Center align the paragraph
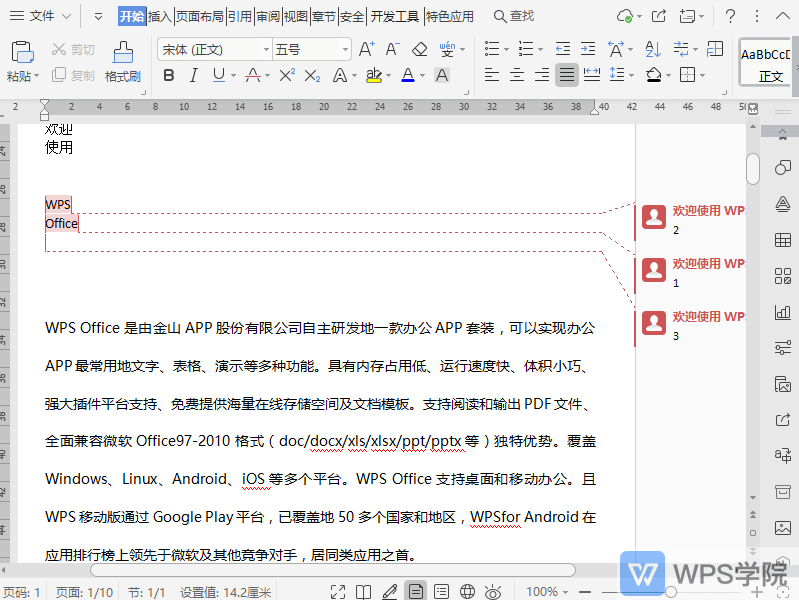Image resolution: width=799 pixels, height=600 pixels. [517, 75]
